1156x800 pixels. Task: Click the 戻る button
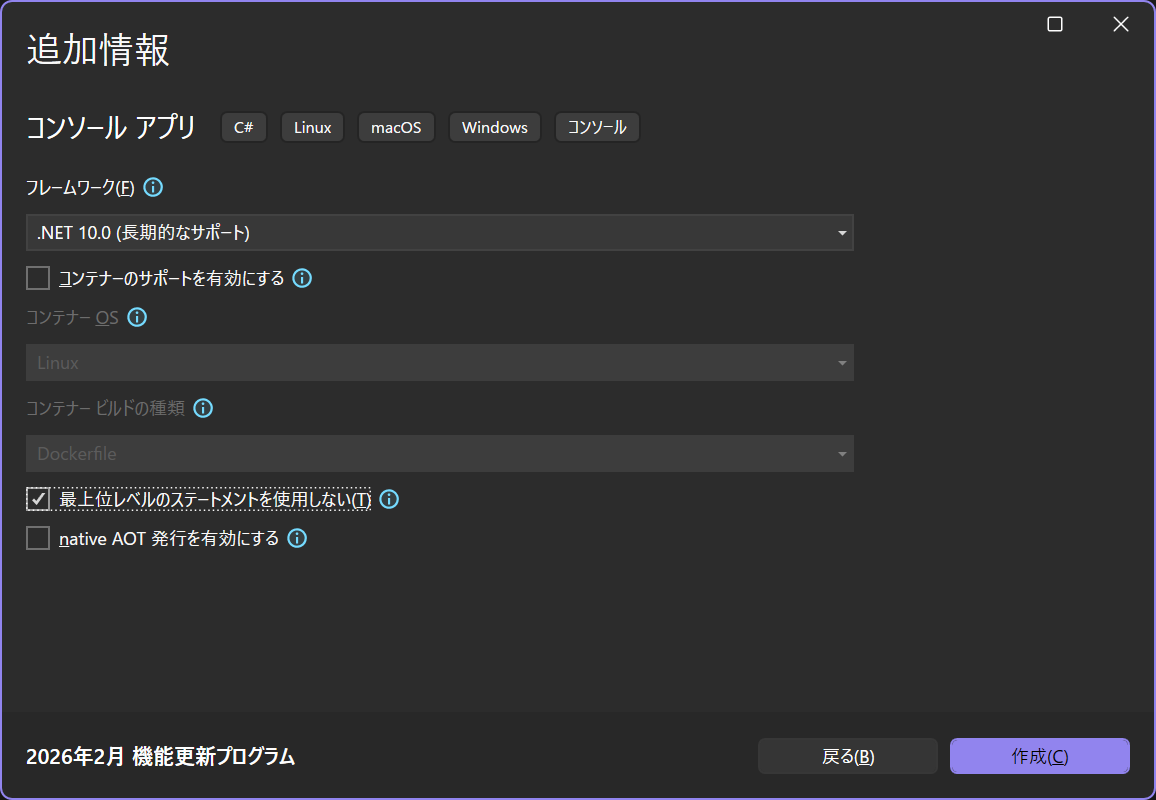(x=846, y=756)
